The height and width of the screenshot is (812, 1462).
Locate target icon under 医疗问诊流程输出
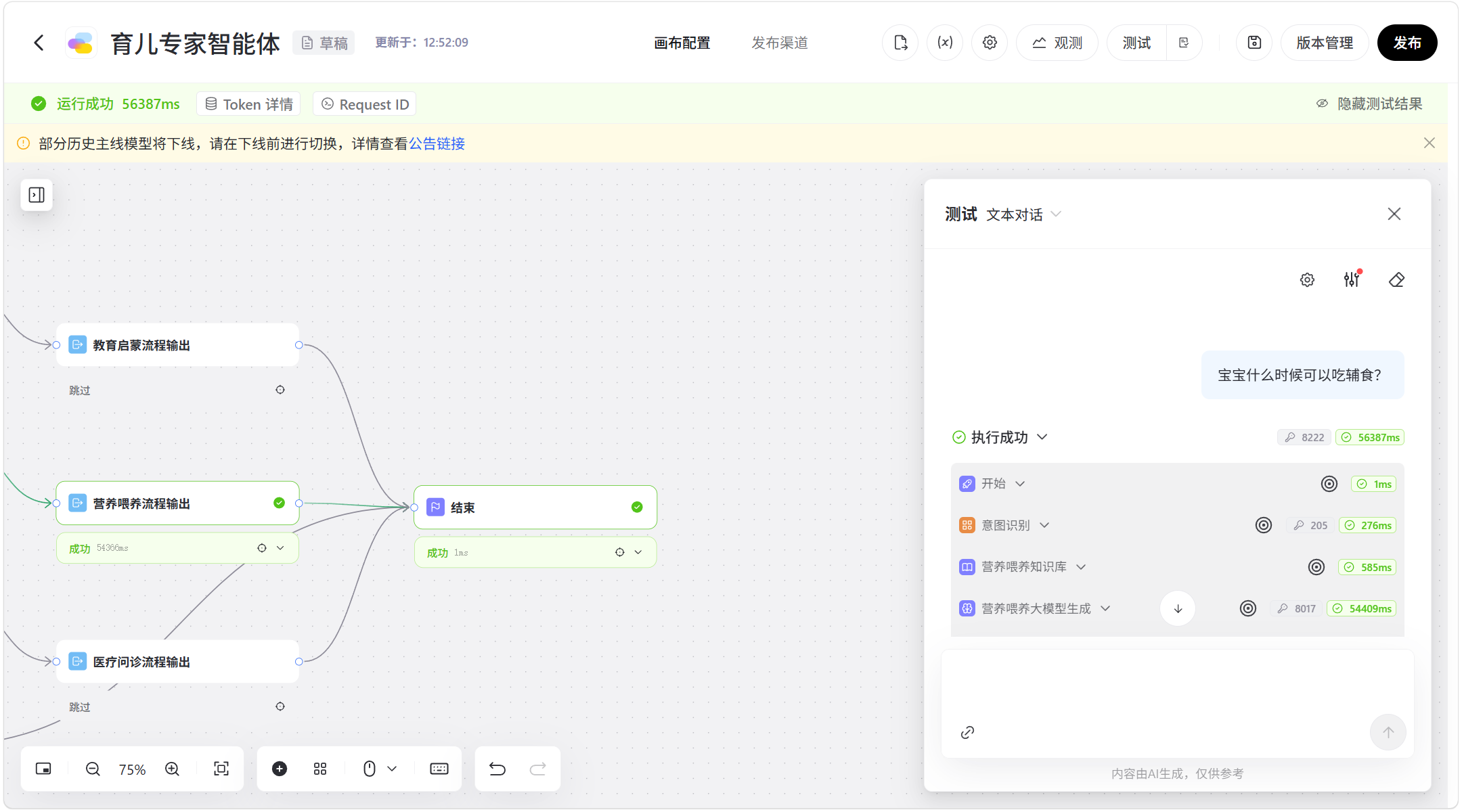click(280, 706)
